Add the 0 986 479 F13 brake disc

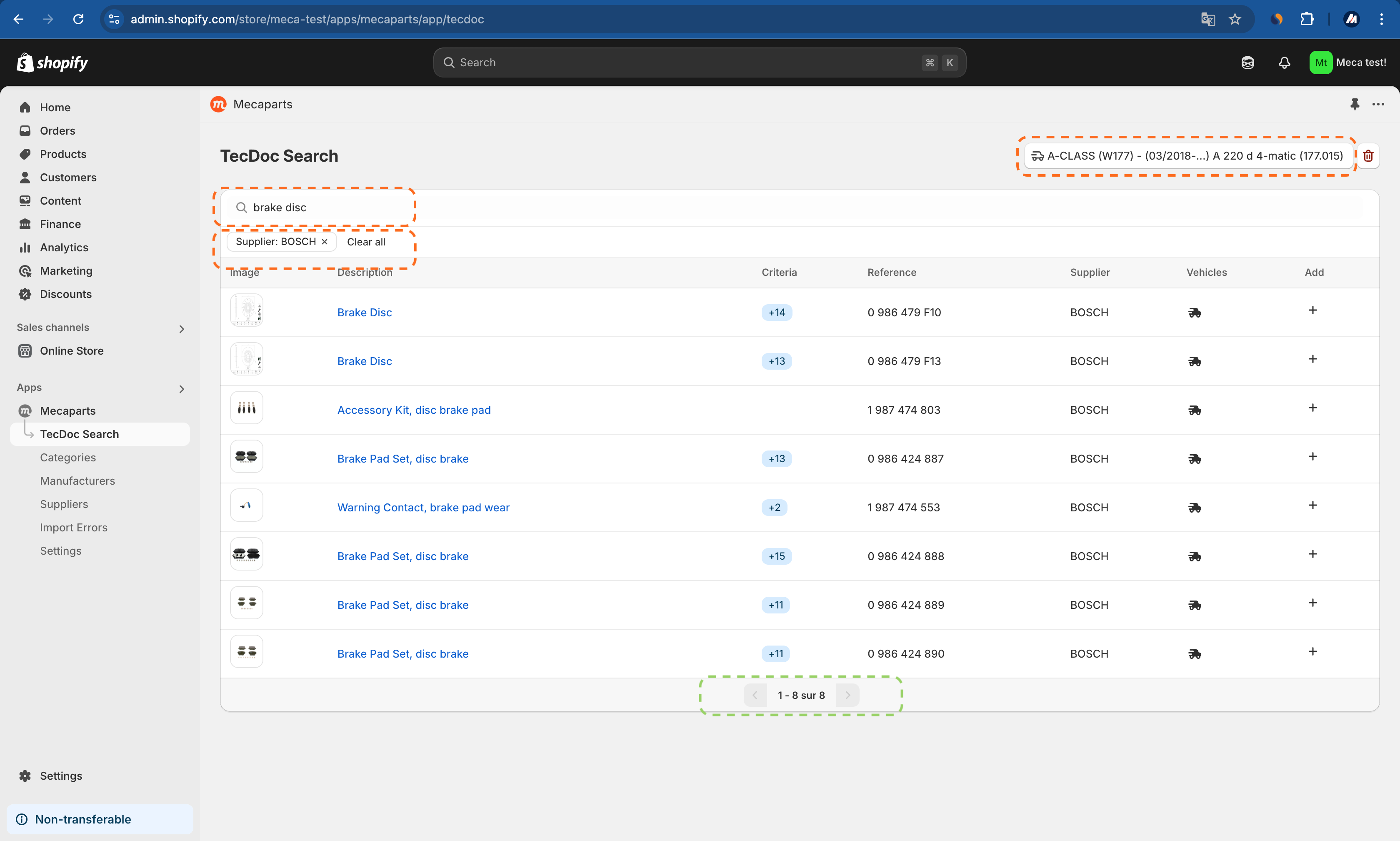[x=1313, y=359]
